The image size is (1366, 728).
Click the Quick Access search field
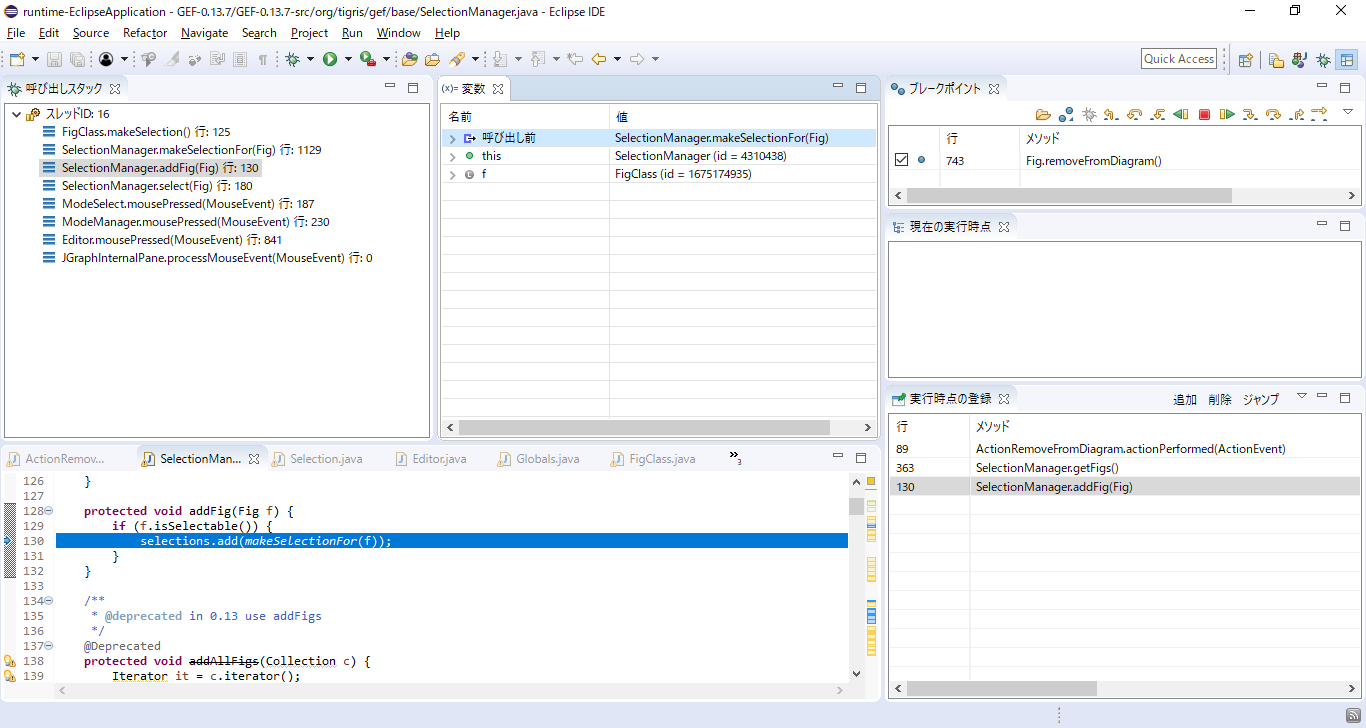(1179, 59)
